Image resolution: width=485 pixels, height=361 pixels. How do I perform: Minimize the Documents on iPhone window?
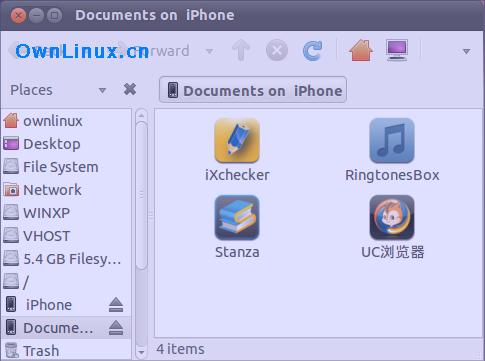pos(36,15)
